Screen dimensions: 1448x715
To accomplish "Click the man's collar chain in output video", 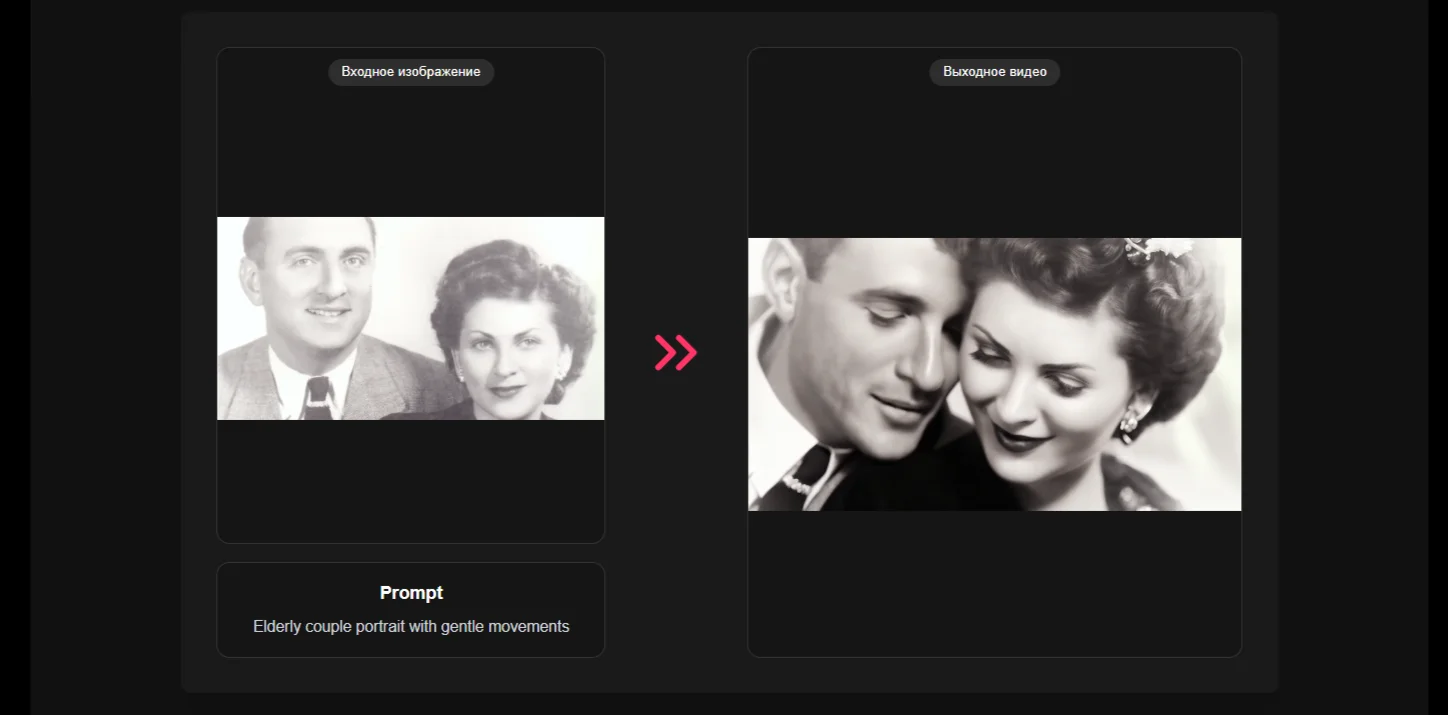I will point(798,485).
